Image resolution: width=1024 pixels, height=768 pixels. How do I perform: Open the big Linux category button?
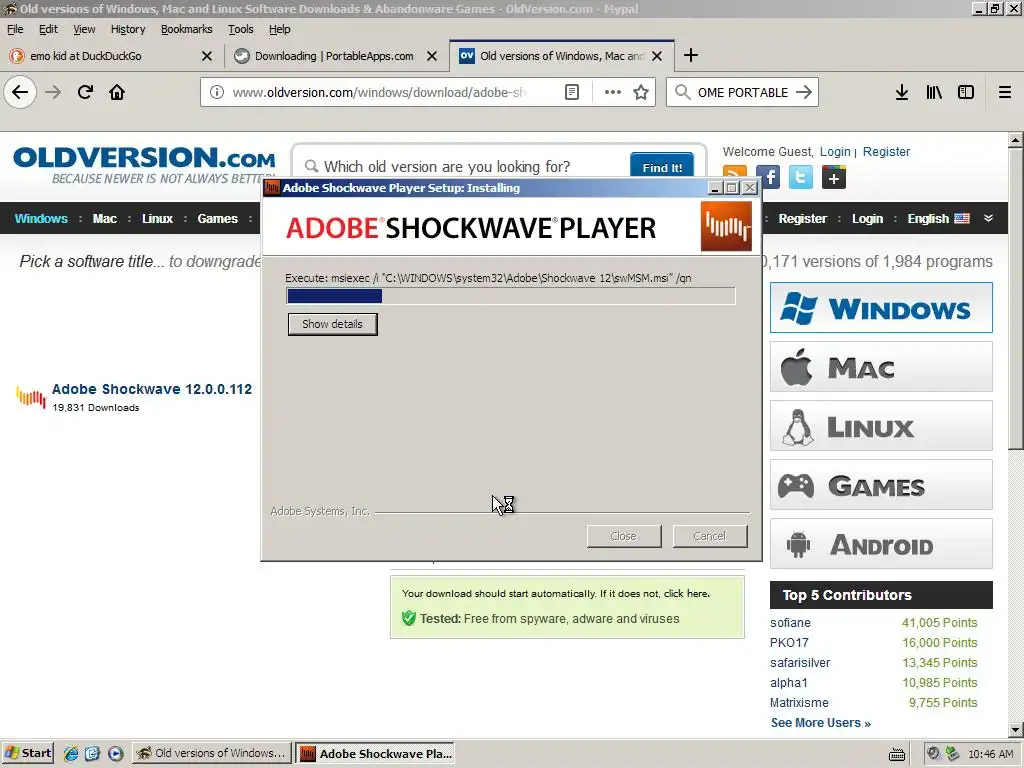(x=881, y=426)
